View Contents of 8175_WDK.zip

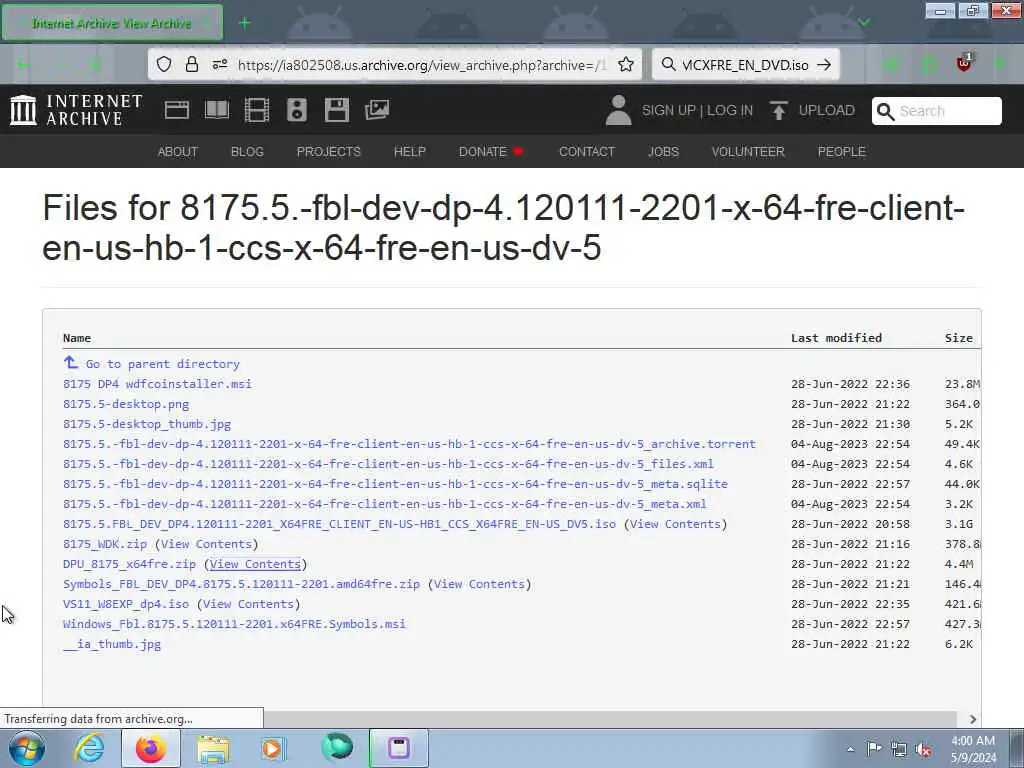coord(206,544)
